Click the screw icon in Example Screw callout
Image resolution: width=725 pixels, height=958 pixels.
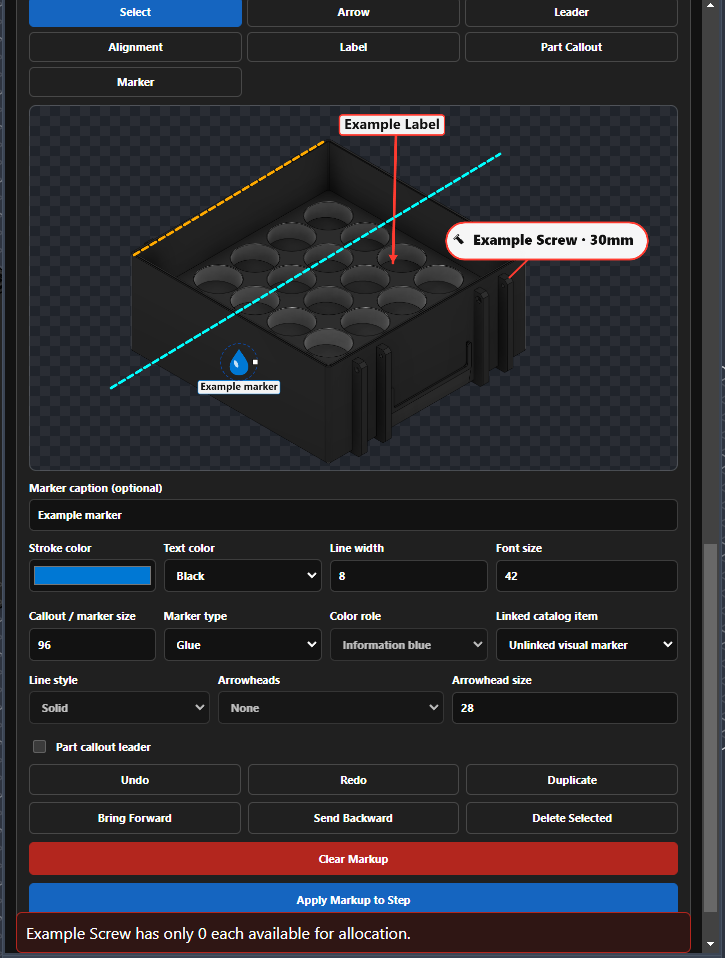459,240
